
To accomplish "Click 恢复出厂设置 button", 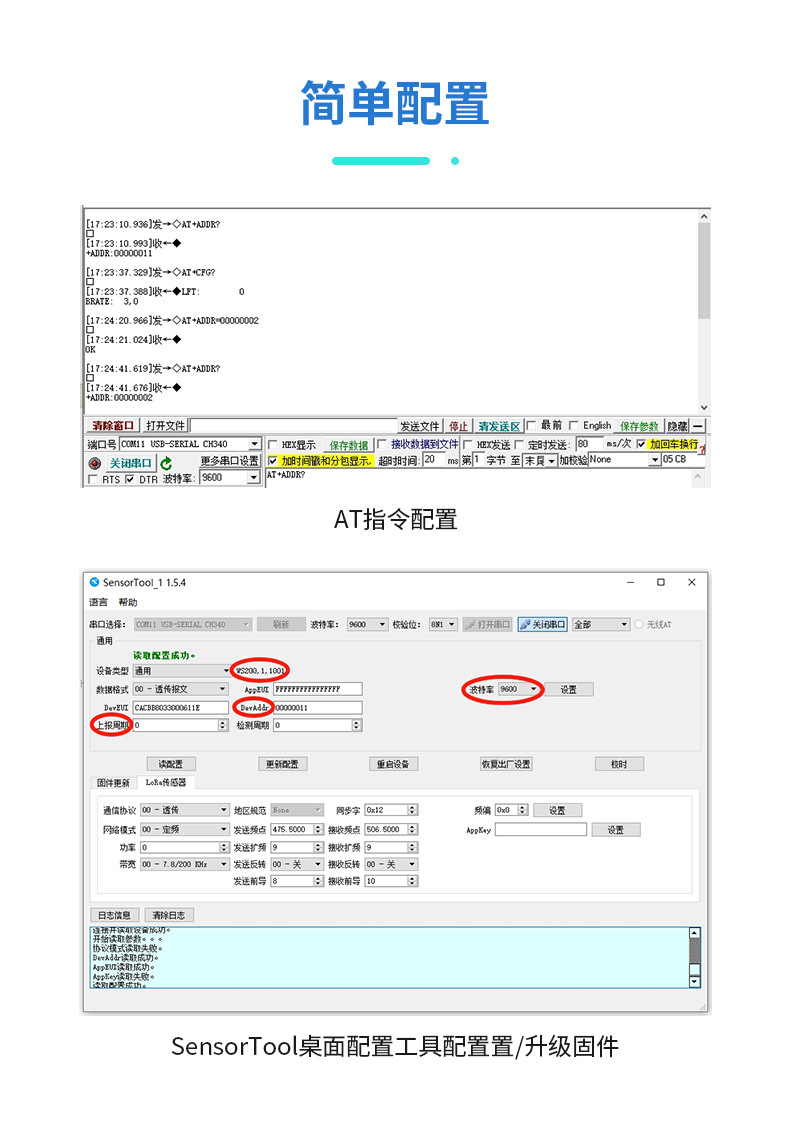I will 506,764.
